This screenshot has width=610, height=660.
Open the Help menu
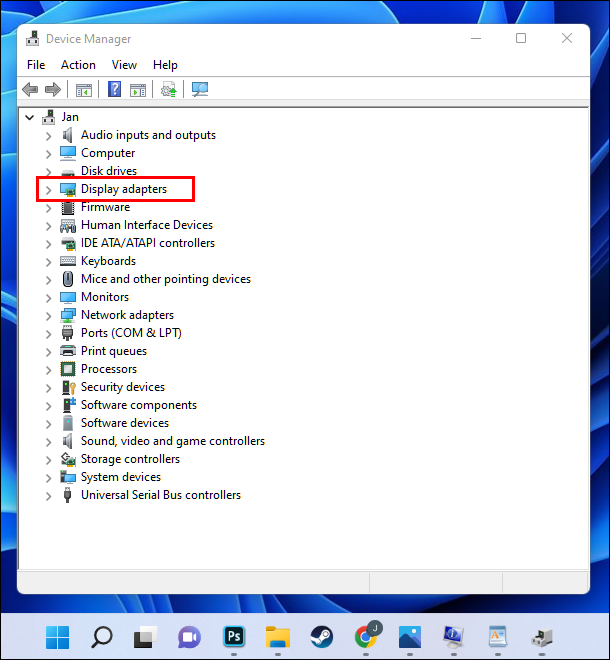[165, 65]
